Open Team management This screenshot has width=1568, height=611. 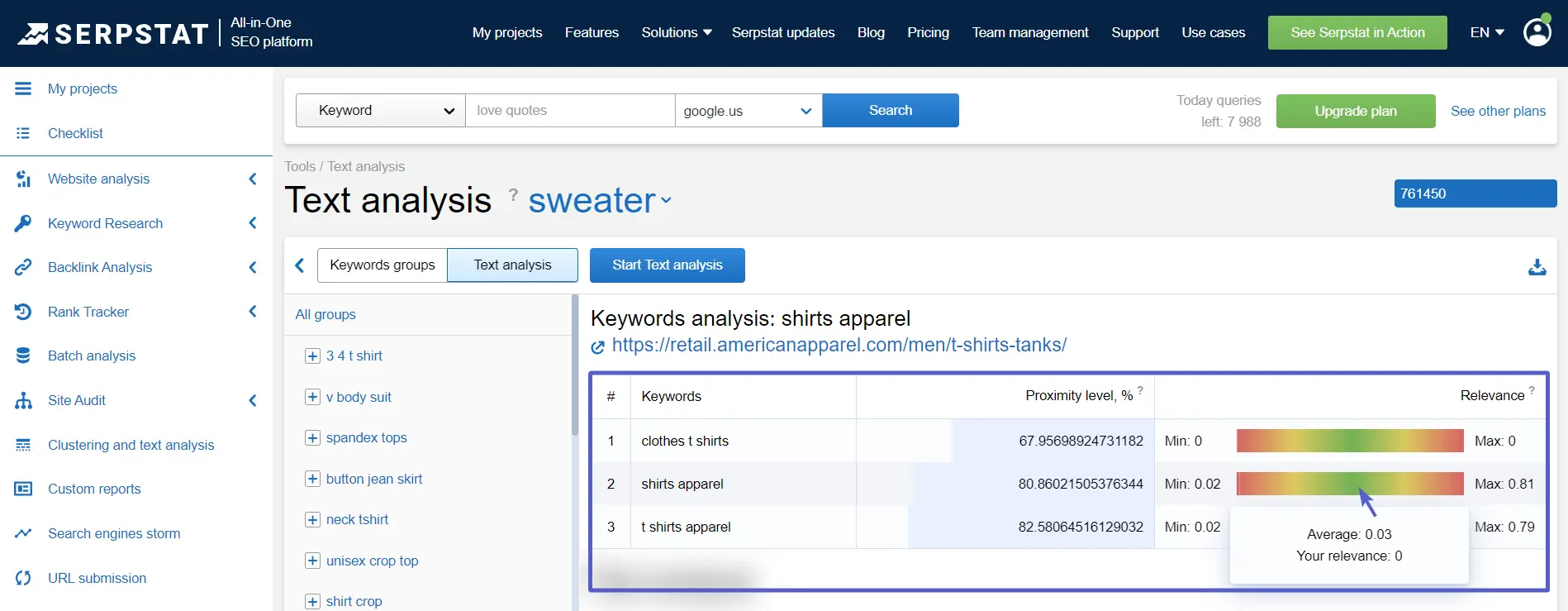(x=1030, y=32)
